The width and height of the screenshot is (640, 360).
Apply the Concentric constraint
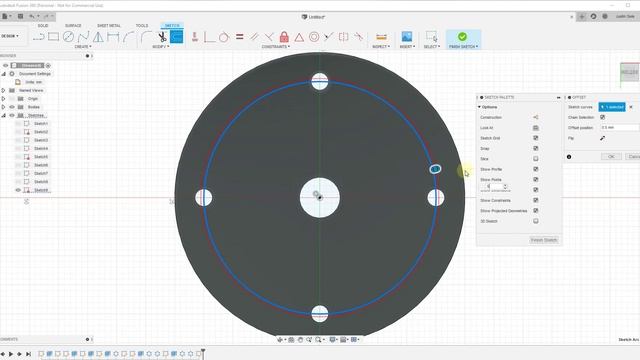pyautogui.click(x=314, y=37)
